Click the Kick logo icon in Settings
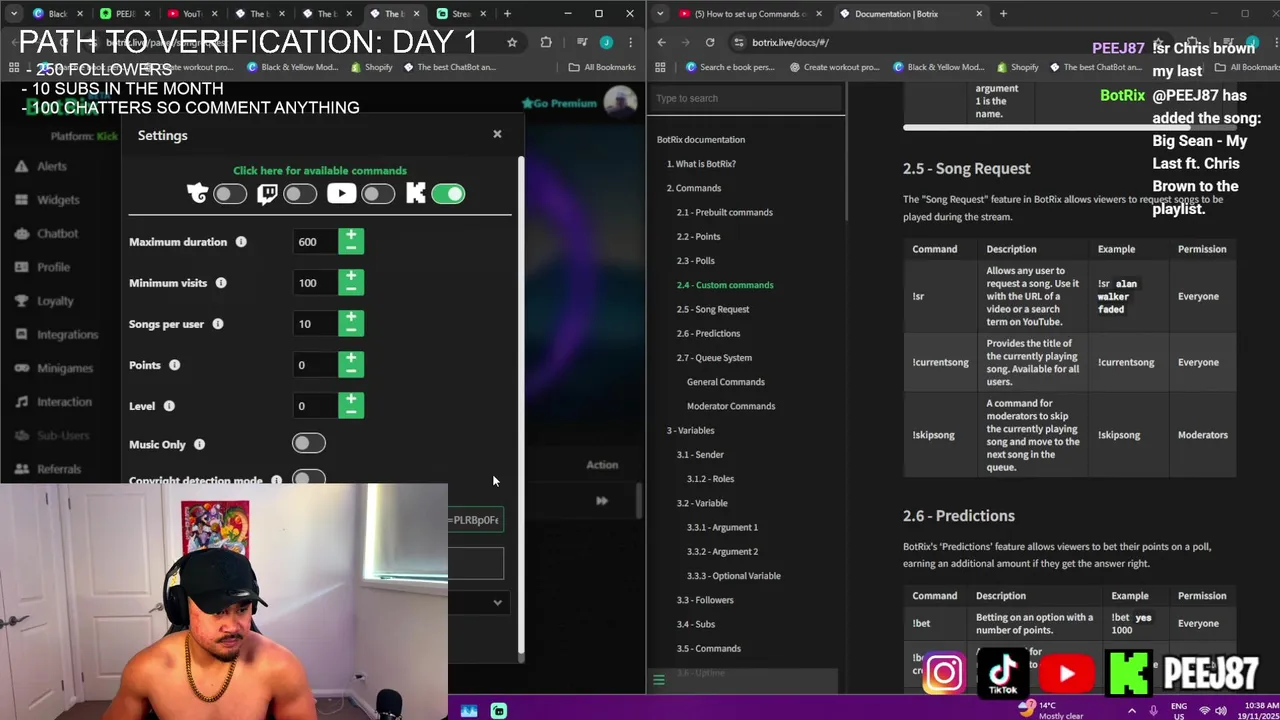The height and width of the screenshot is (720, 1280). coord(416,194)
